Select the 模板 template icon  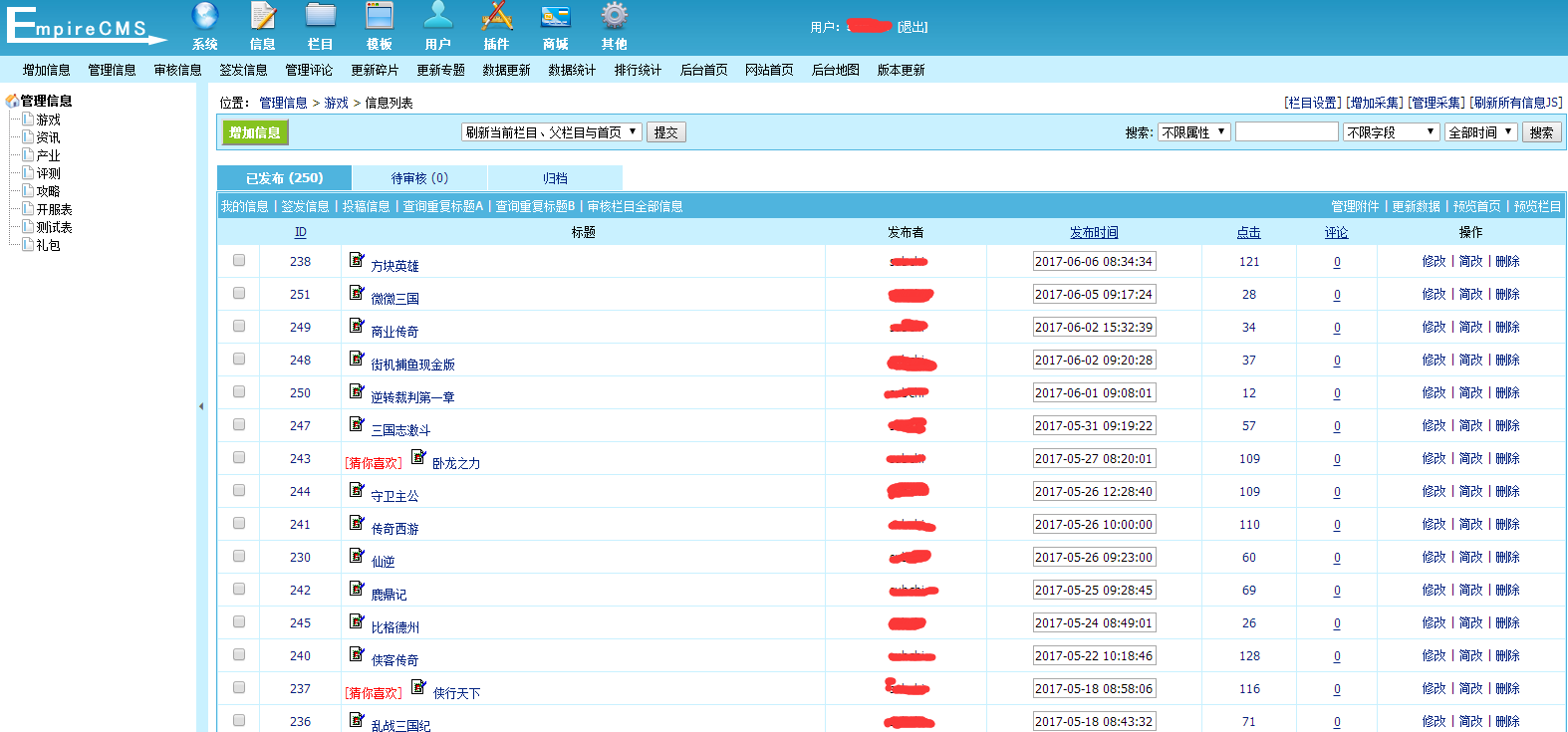[x=380, y=17]
